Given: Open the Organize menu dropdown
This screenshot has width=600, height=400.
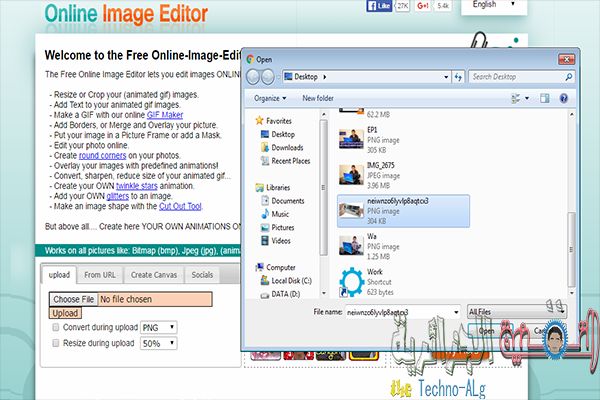Looking at the screenshot, I should tap(270, 98).
